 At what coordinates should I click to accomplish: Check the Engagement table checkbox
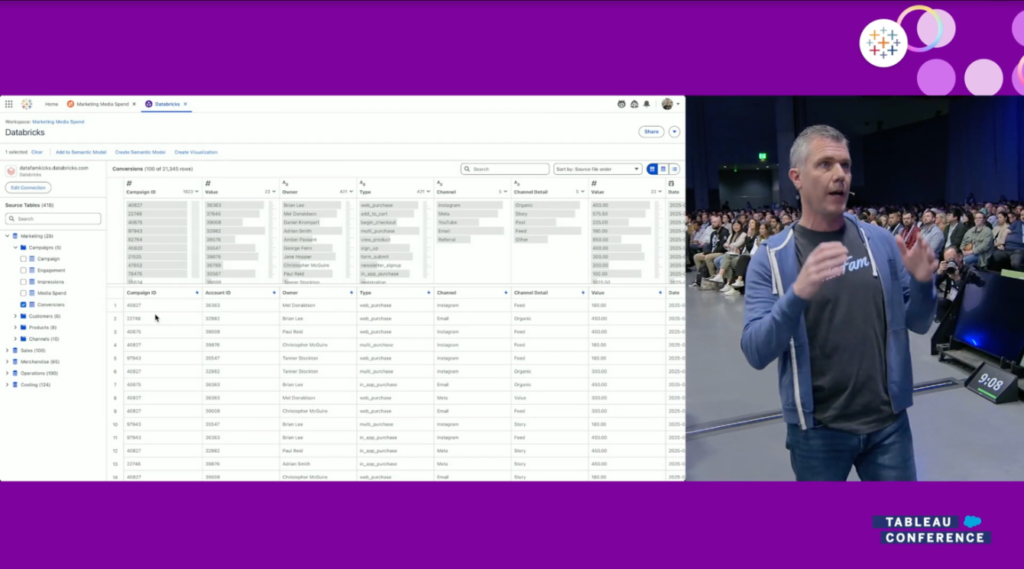click(24, 270)
